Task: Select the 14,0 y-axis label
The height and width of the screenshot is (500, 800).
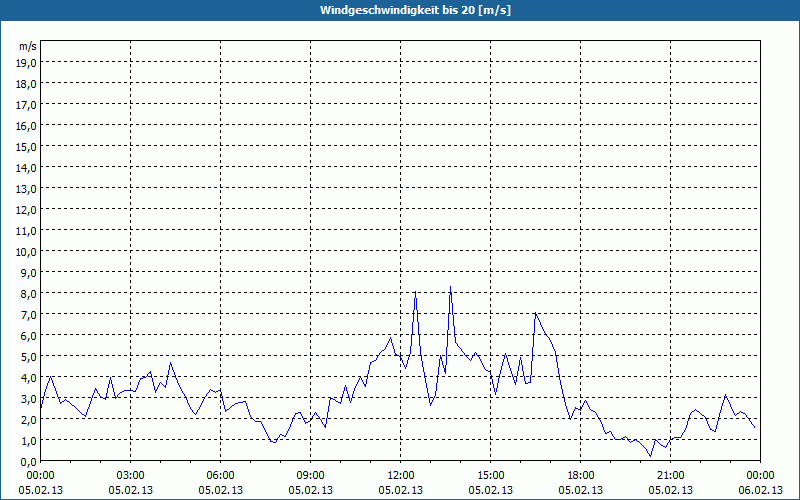Action: click(26, 168)
